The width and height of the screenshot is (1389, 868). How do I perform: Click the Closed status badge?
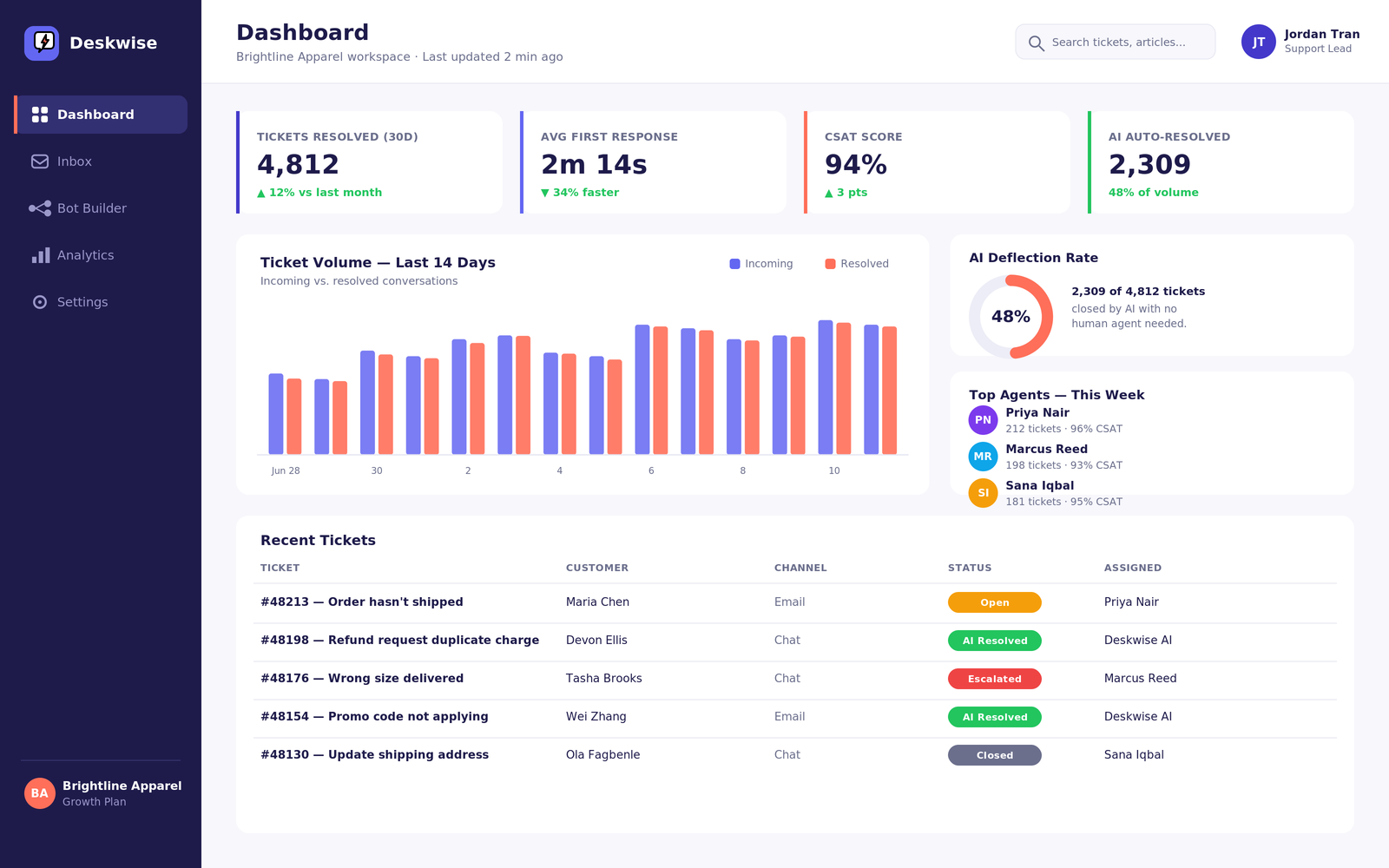pyautogui.click(x=995, y=755)
